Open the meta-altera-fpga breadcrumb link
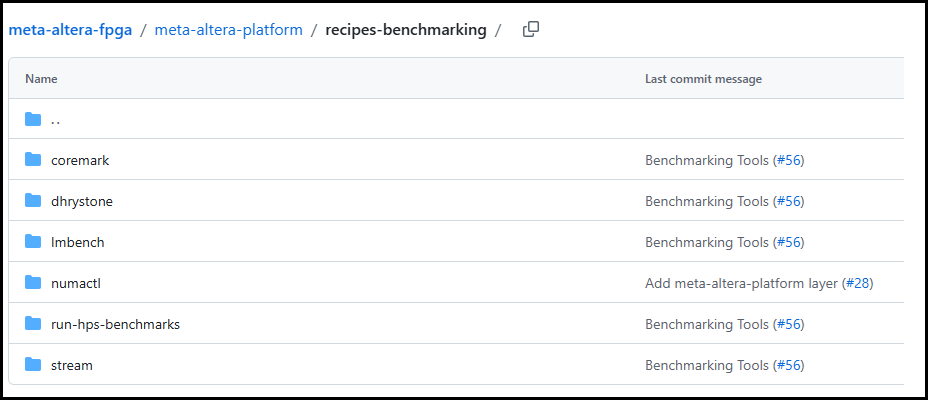 (70, 30)
